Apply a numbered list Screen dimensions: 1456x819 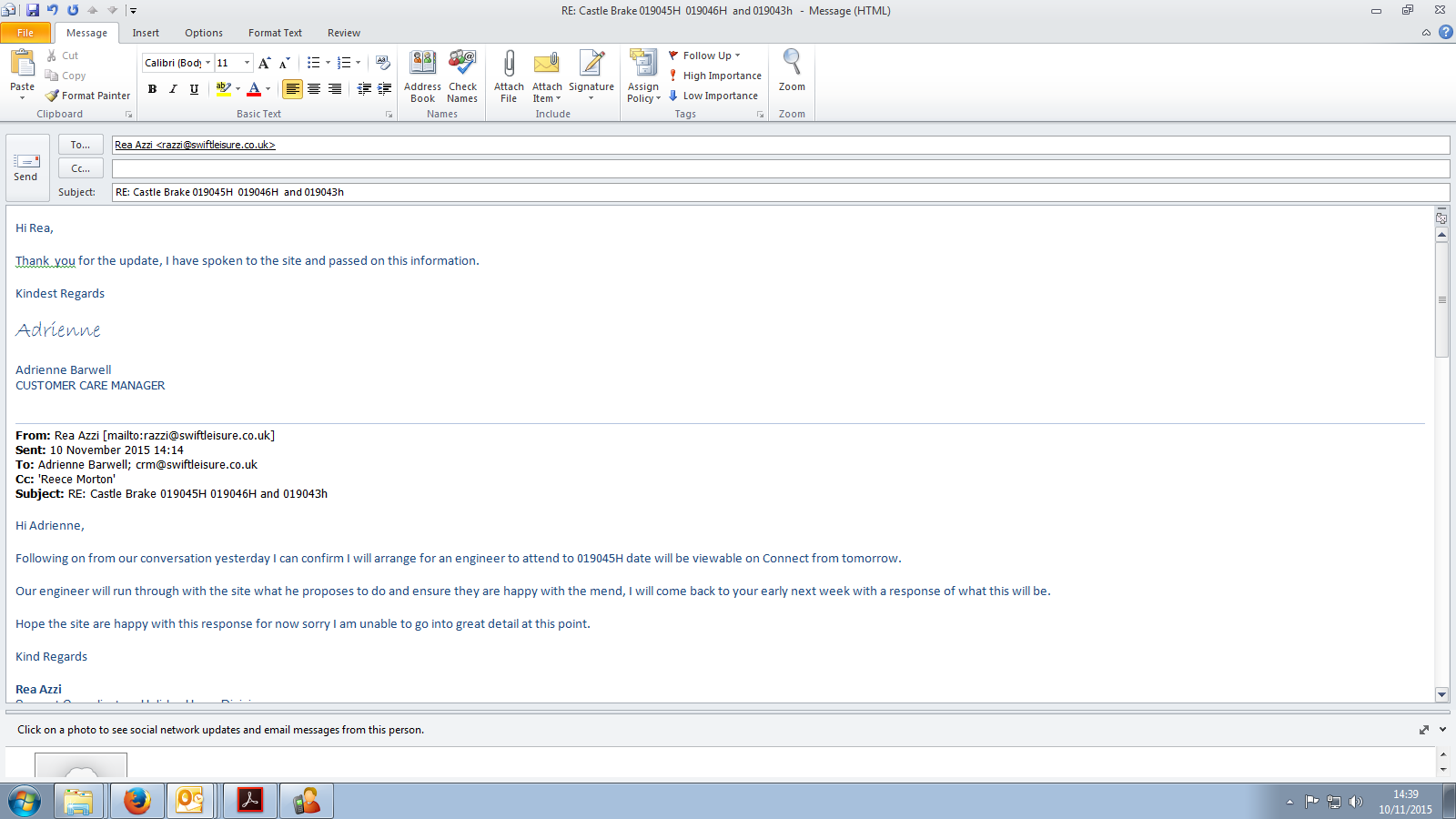click(343, 63)
